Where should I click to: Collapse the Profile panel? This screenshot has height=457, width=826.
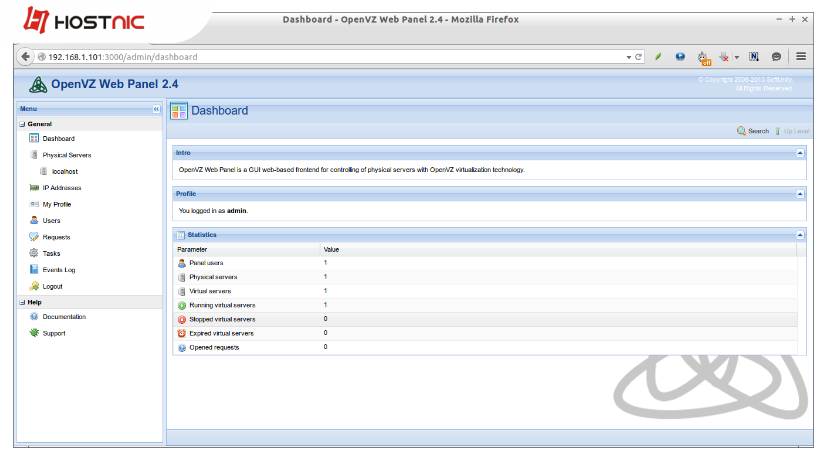click(x=800, y=194)
